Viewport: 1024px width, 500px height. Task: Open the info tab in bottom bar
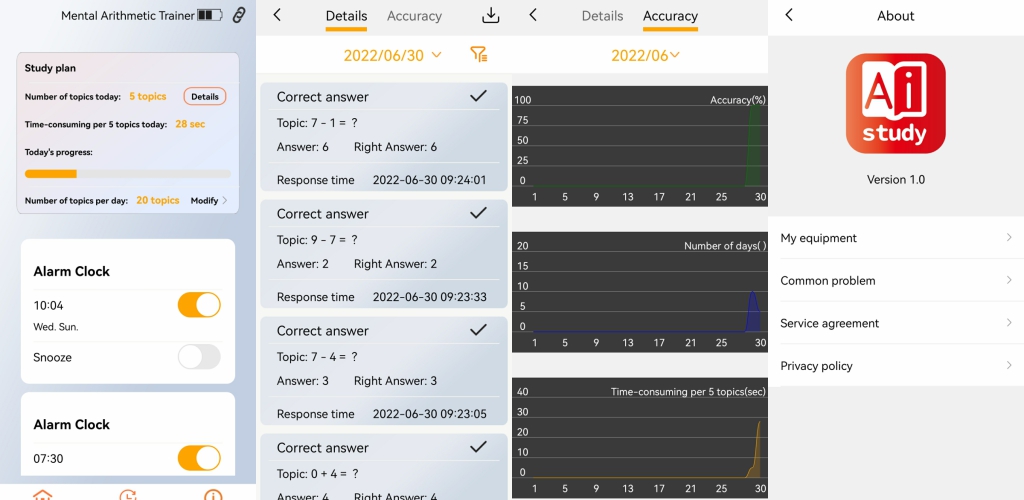coord(213,494)
